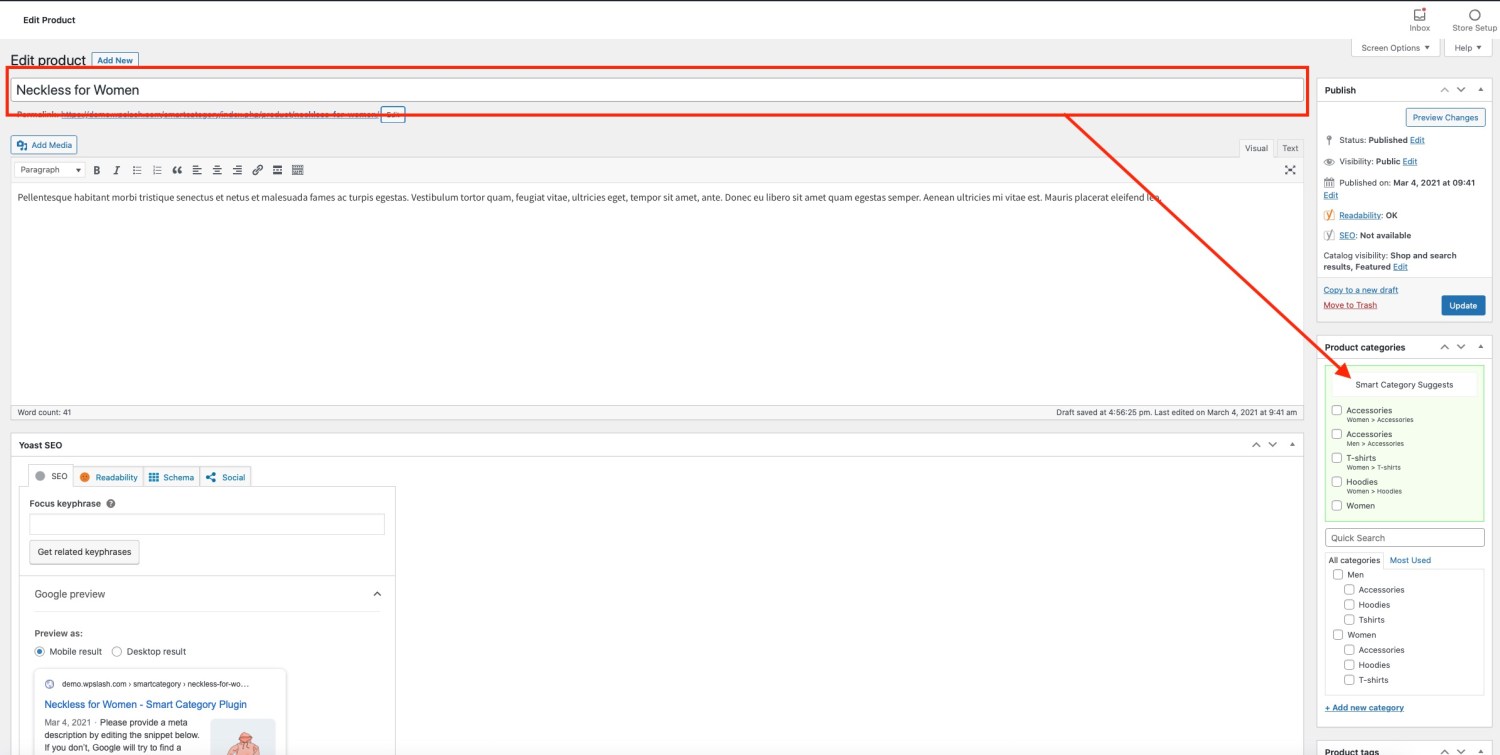This screenshot has height=755, width=1500.
Task: Insert a link in the editor
Action: tap(259, 170)
